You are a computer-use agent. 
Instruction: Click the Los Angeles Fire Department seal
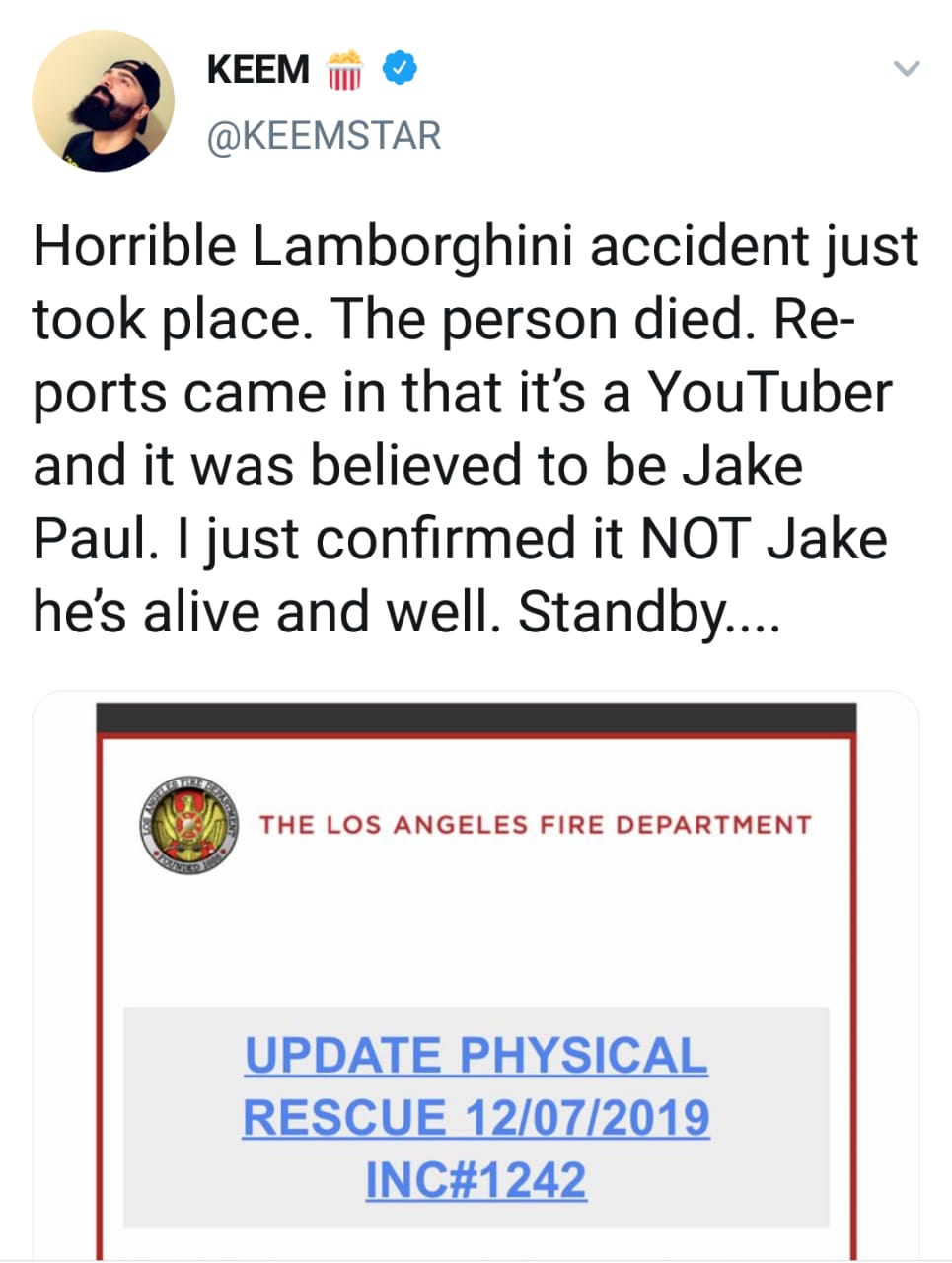(187, 825)
